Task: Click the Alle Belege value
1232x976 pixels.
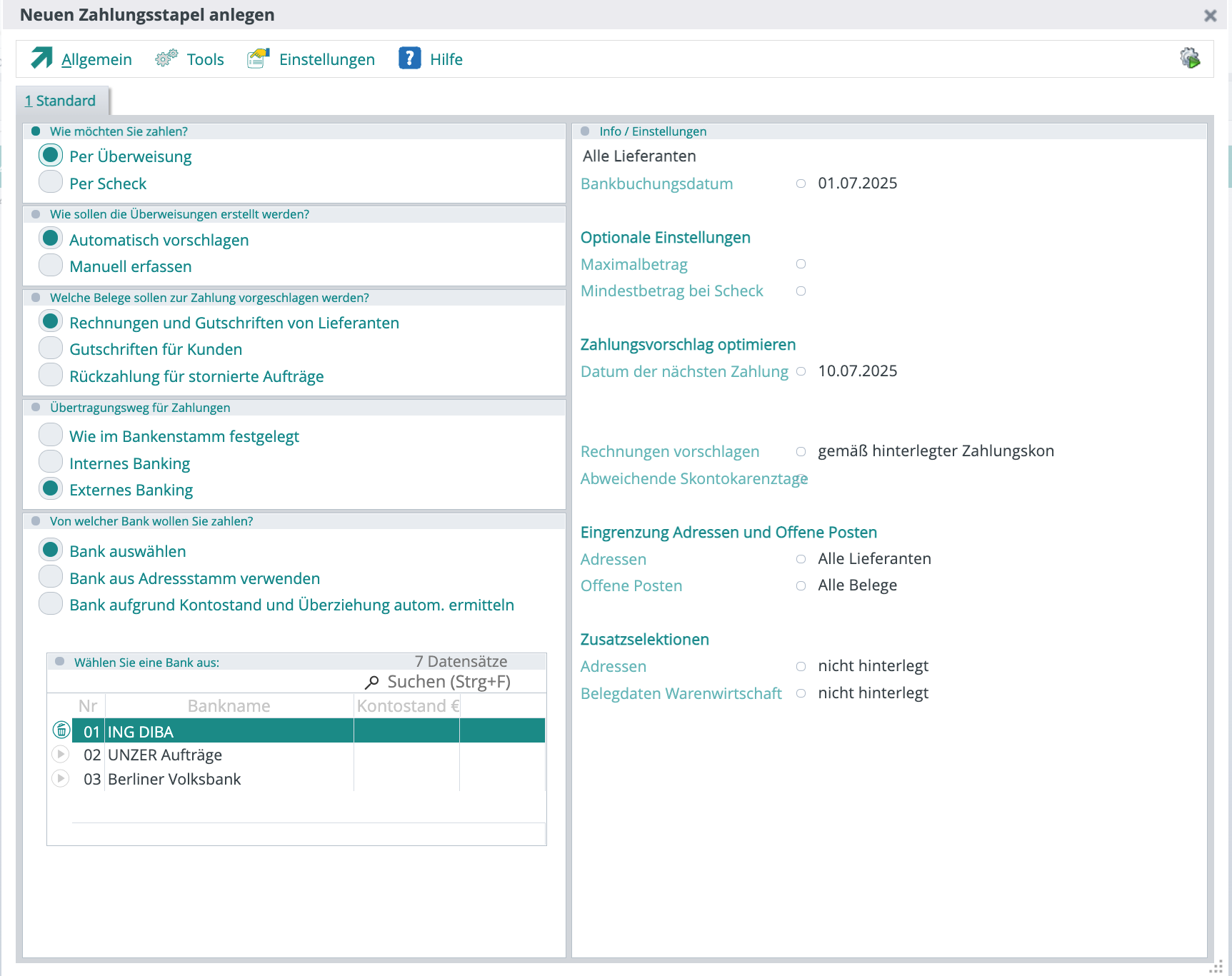Action: point(858,585)
